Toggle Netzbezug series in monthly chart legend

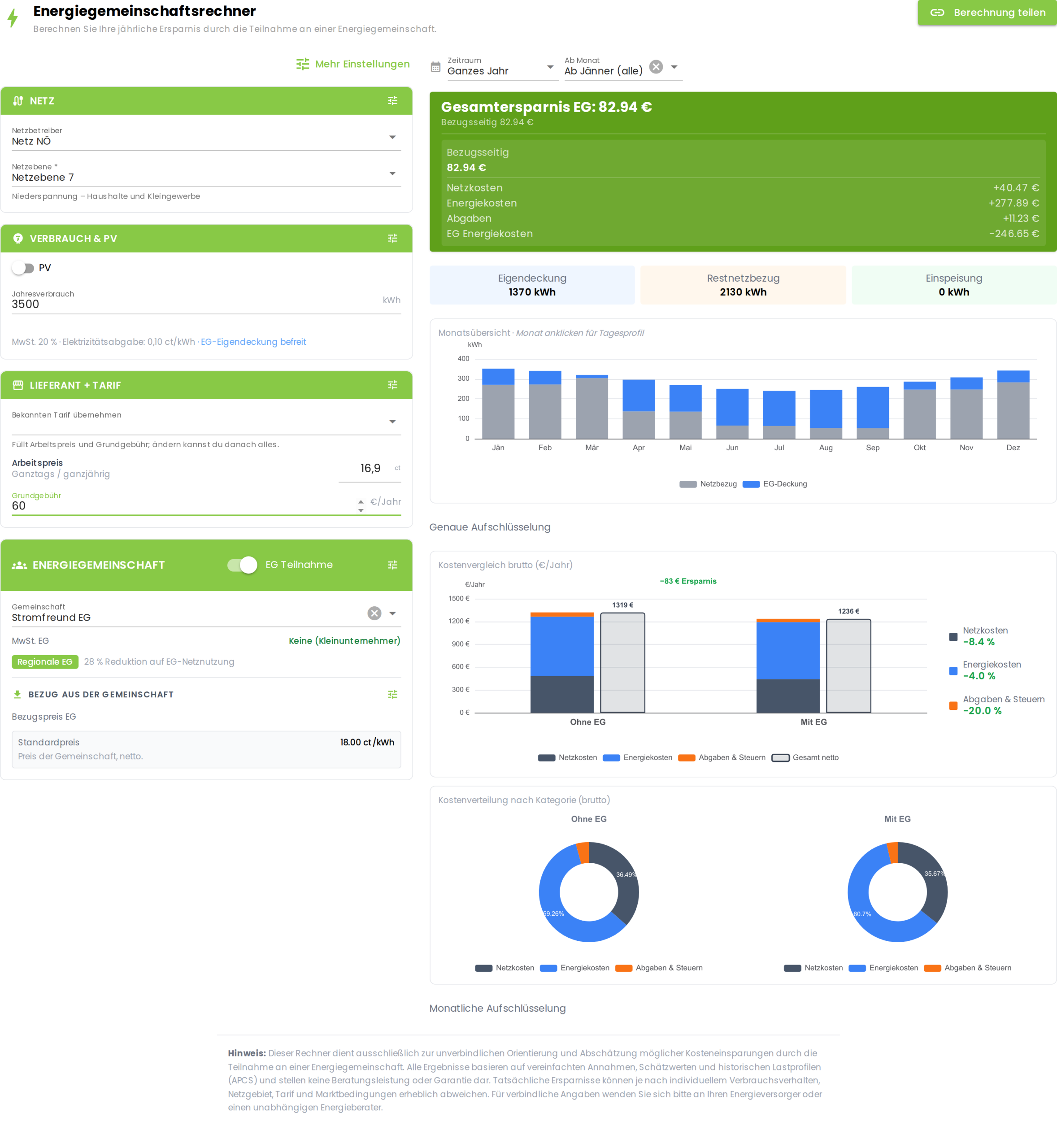(708, 484)
